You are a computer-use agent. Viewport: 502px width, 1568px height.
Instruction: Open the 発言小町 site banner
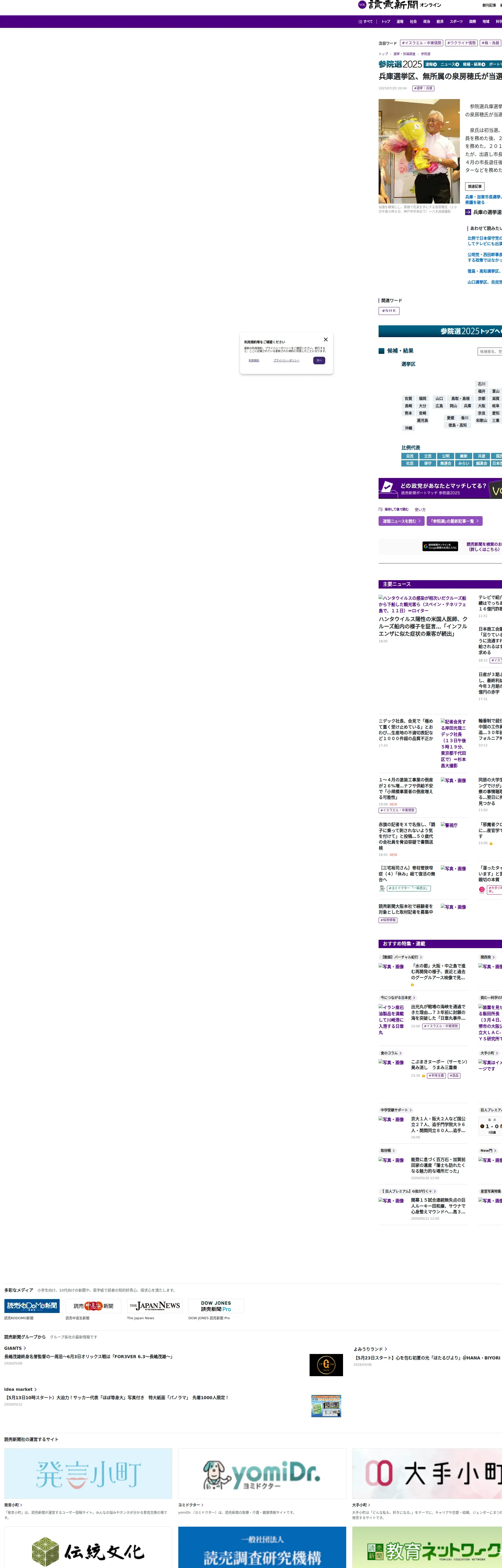pyautogui.click(x=88, y=1474)
